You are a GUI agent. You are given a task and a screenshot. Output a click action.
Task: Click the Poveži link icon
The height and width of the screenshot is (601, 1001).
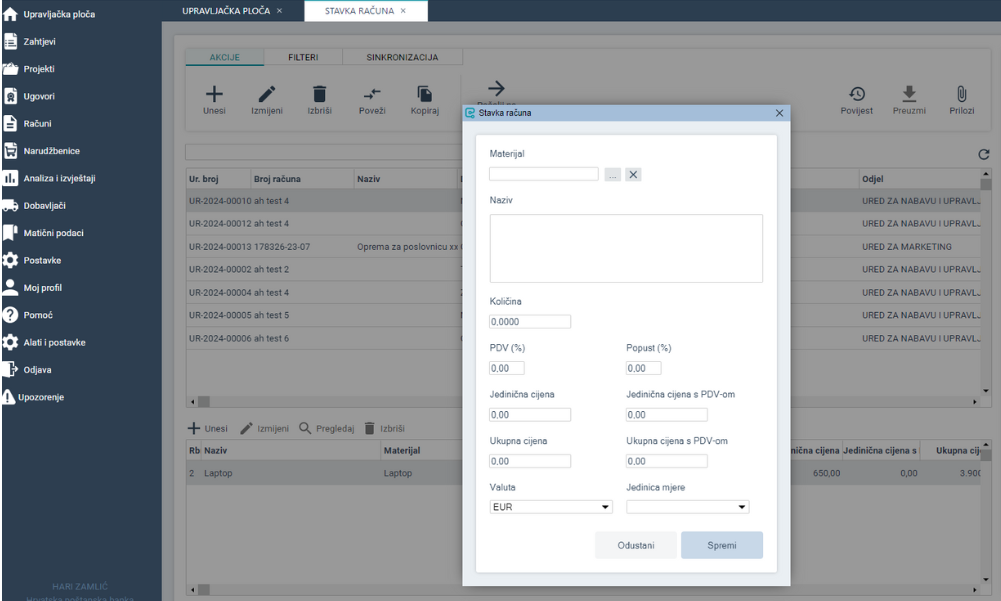coord(372,94)
